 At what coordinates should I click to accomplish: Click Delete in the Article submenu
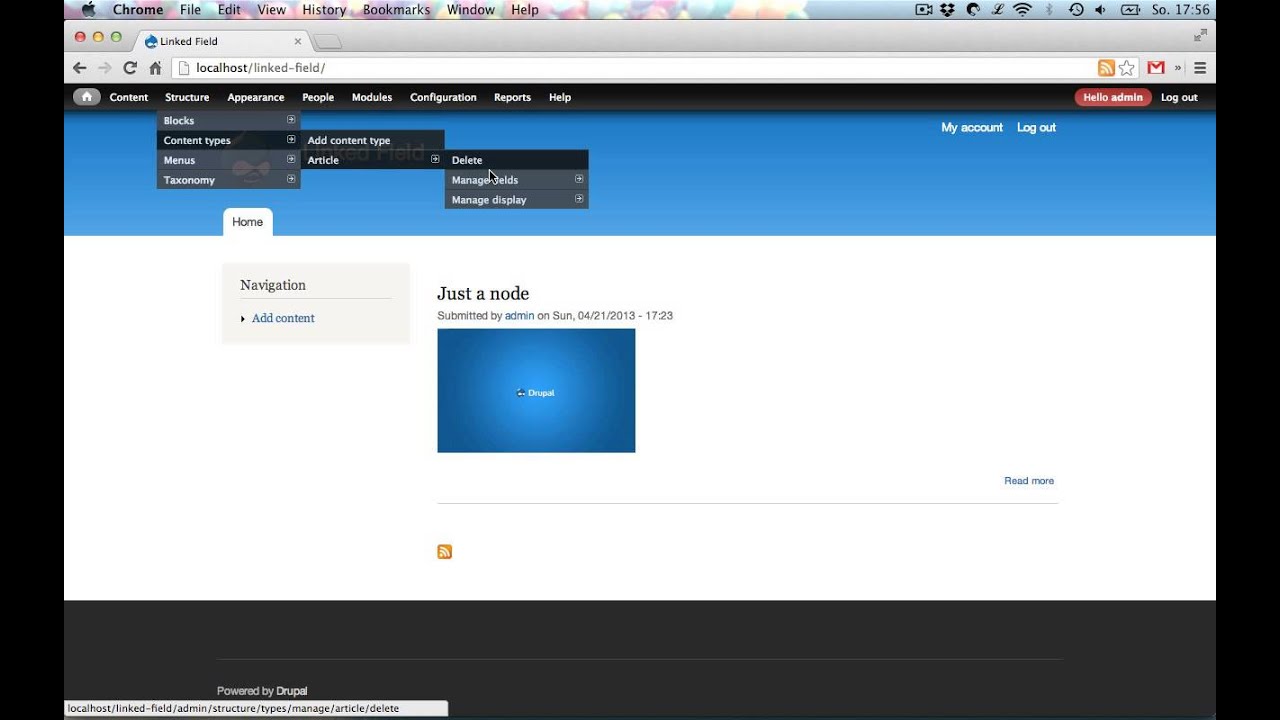coord(516,160)
